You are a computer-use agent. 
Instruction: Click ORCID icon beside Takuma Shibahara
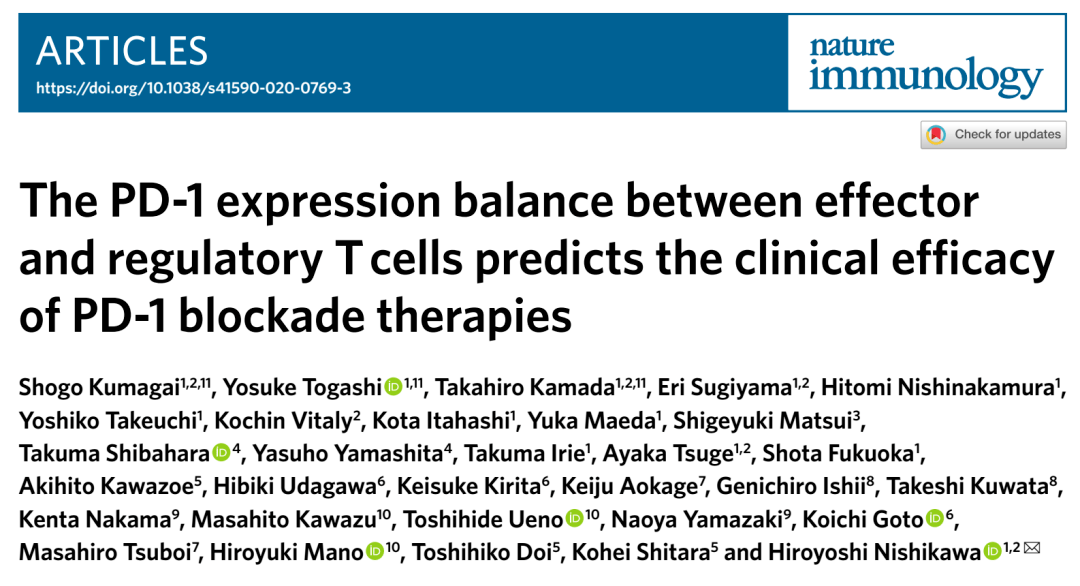tap(221, 452)
